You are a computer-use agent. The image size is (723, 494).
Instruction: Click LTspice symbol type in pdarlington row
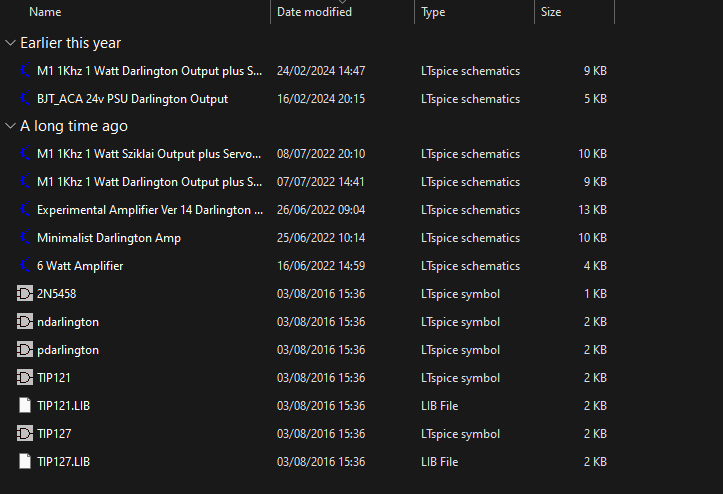coord(460,350)
